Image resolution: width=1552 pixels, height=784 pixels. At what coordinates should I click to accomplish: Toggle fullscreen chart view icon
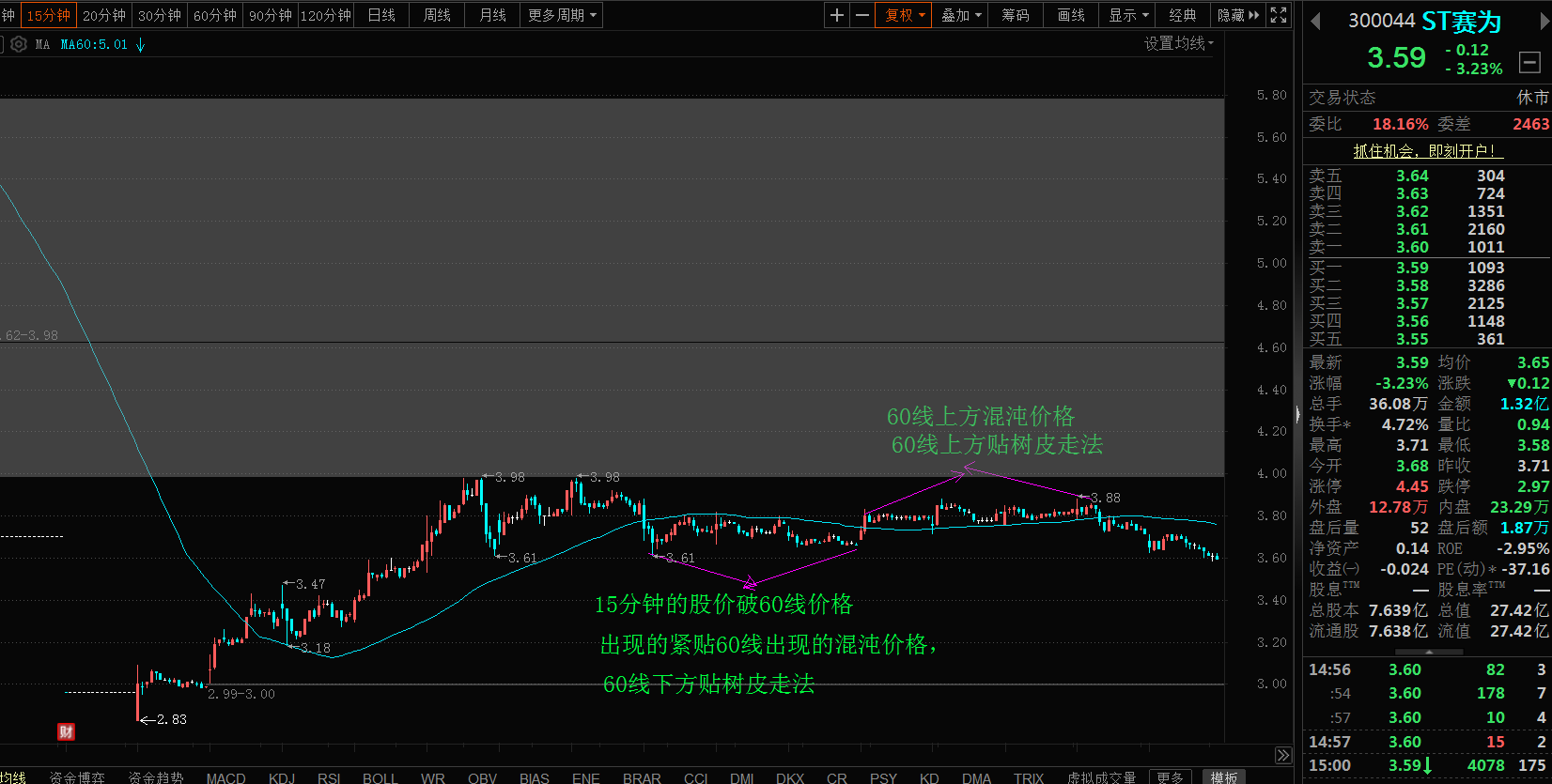pos(1279,15)
